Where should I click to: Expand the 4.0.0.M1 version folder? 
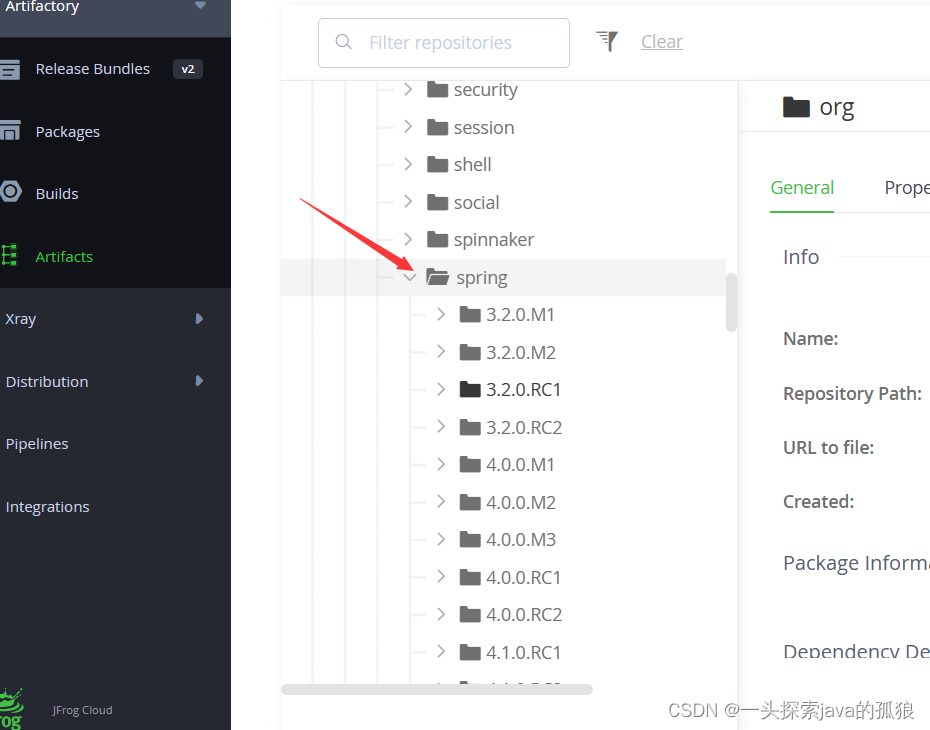pos(441,464)
